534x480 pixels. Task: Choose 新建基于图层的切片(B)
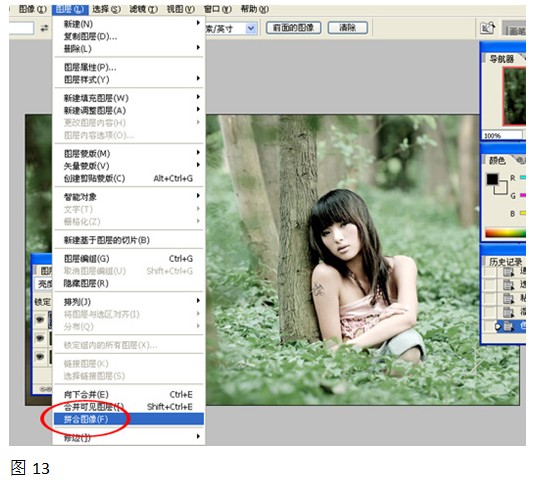(x=129, y=240)
